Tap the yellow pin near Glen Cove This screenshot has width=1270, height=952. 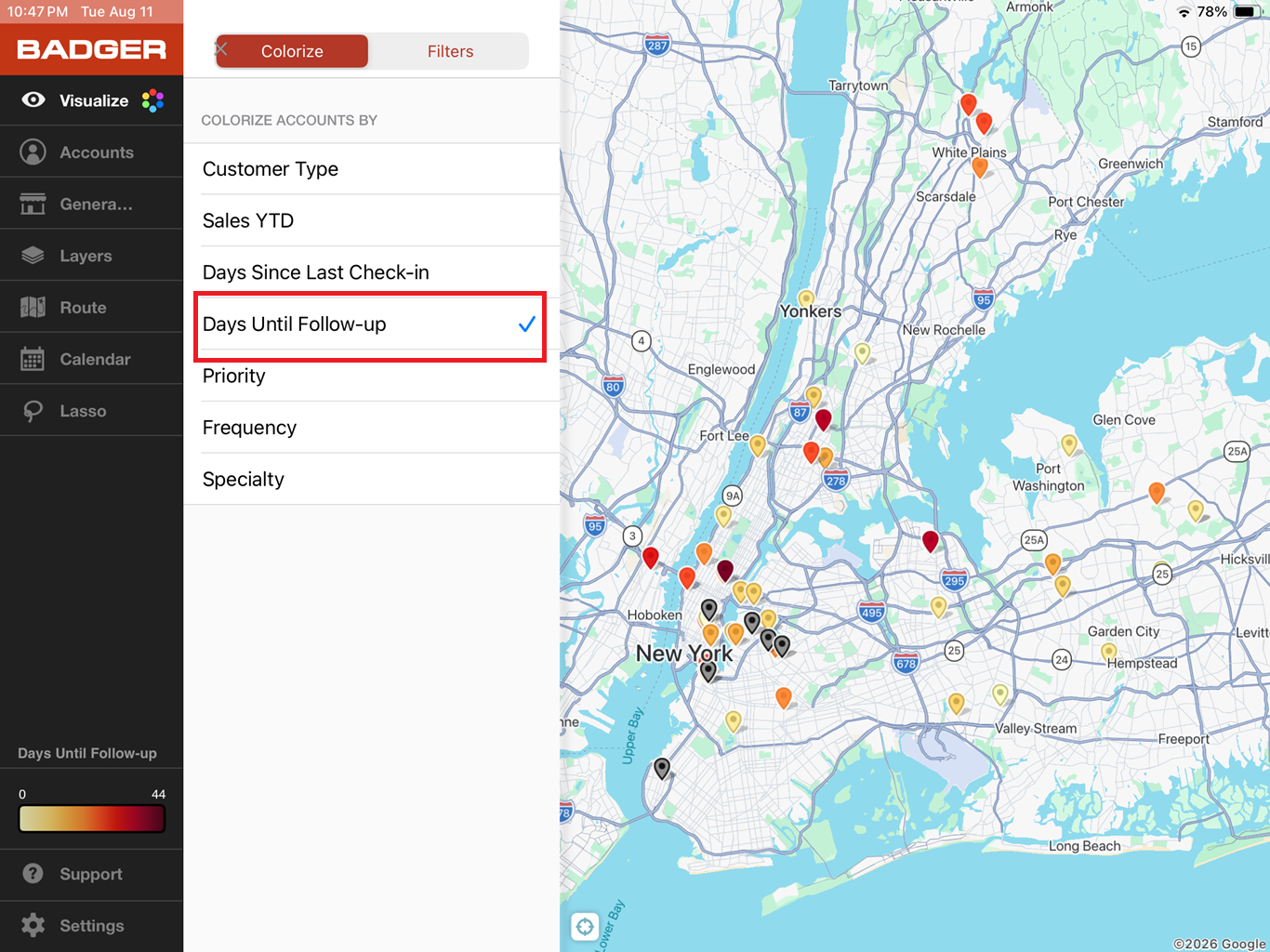pos(1069,444)
